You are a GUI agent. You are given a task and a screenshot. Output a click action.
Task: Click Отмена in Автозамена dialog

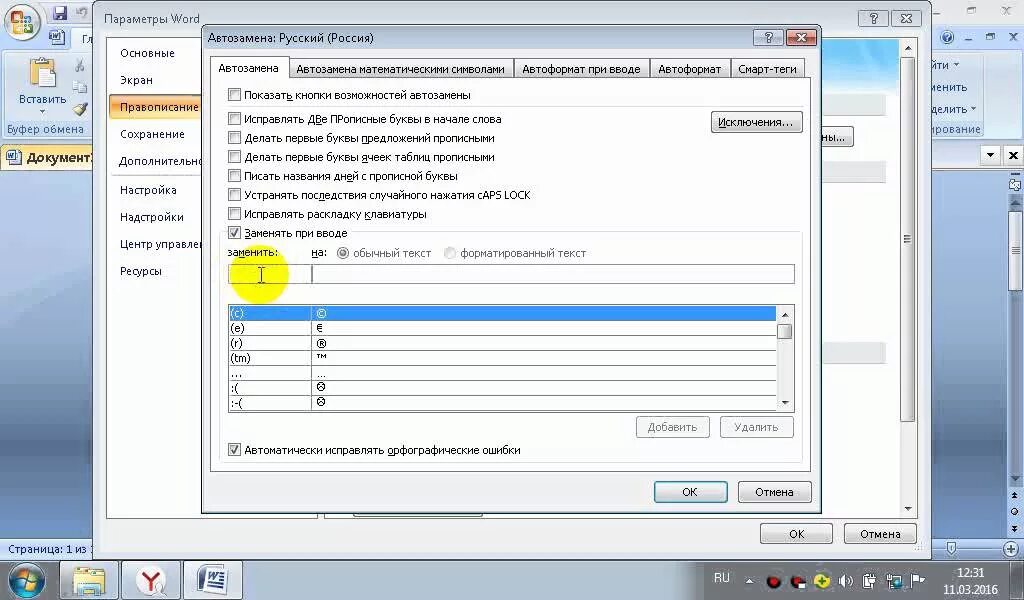pos(775,492)
